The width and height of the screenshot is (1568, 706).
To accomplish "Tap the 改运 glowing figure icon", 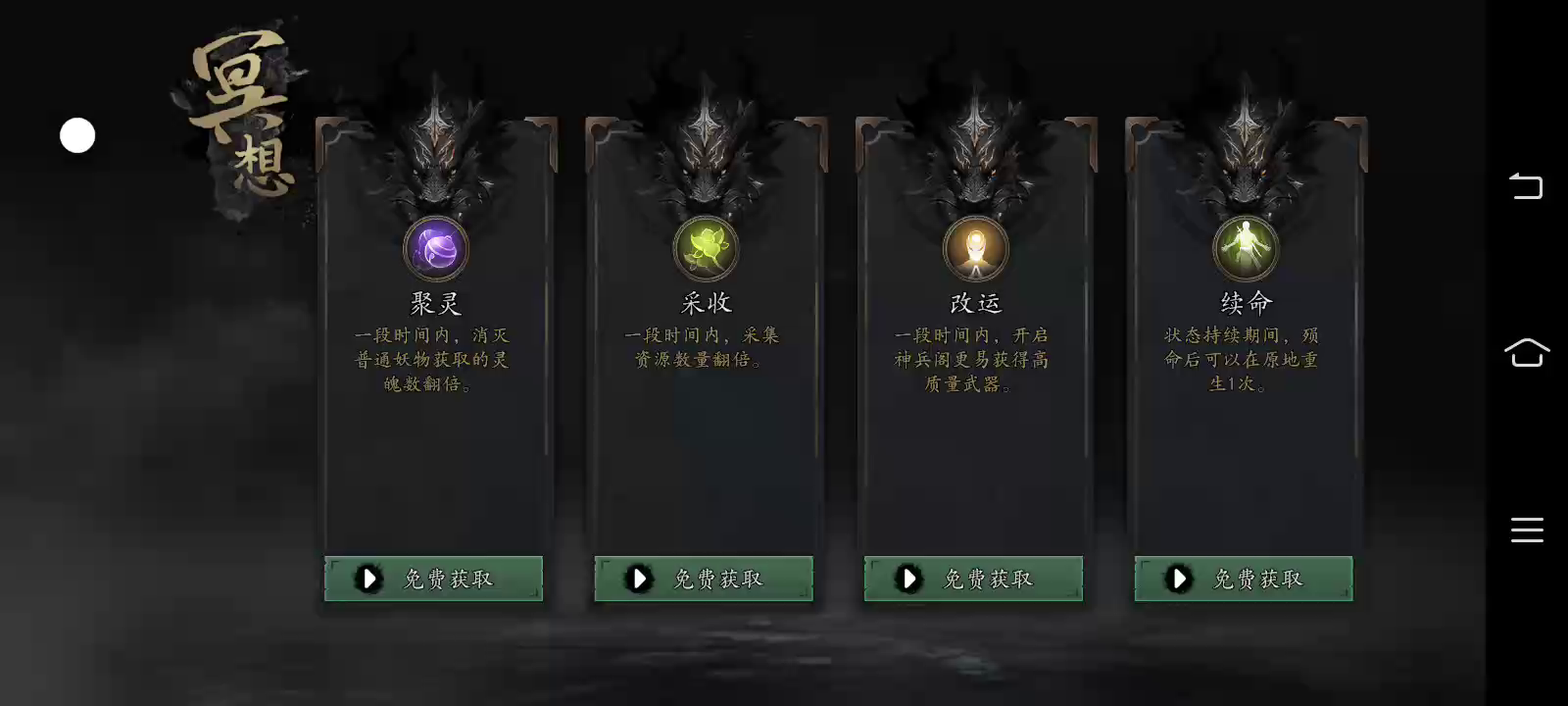I will [976, 249].
